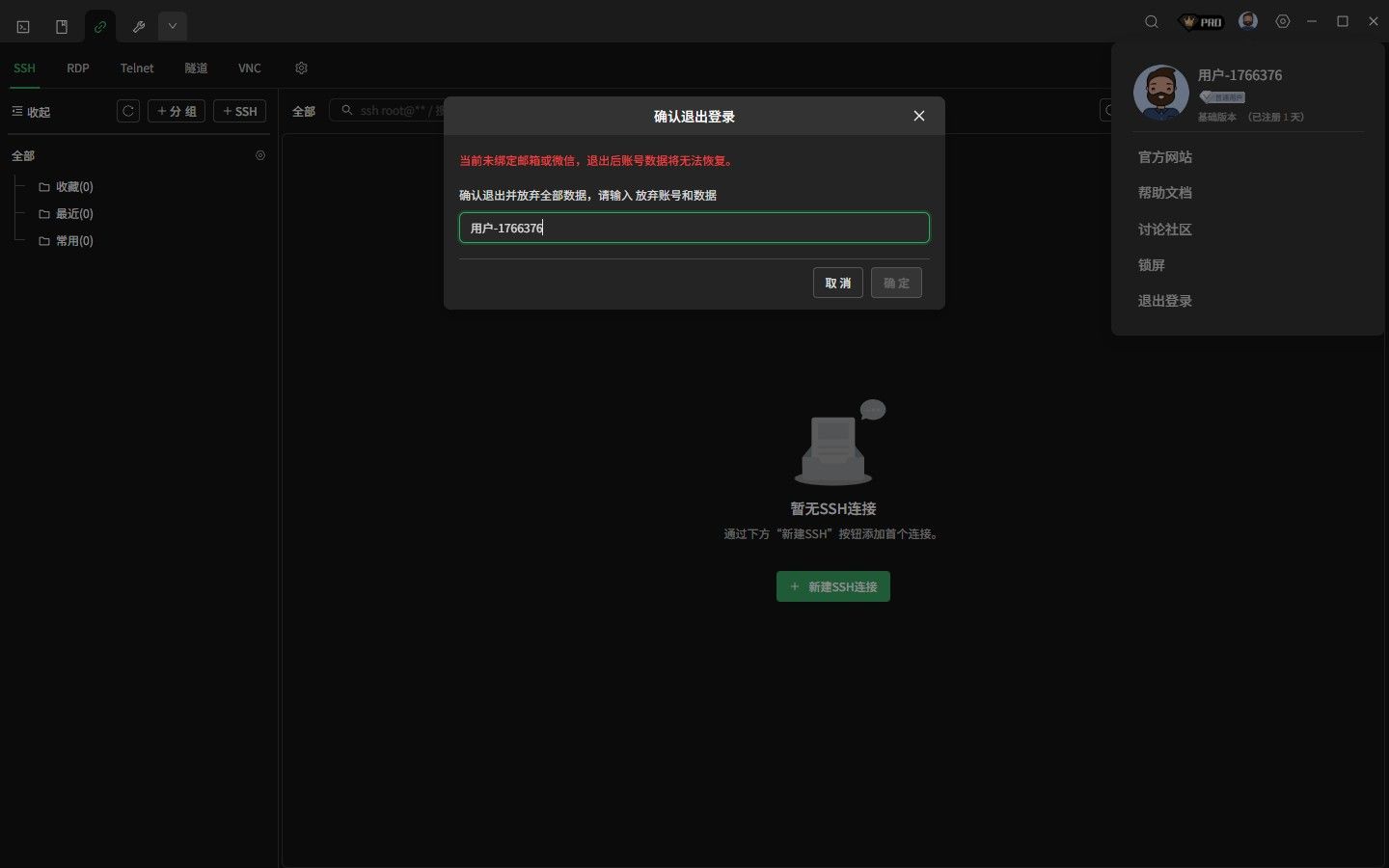Click the 用户-1766376 name in profile panel
Viewport: 1389px width, 868px height.
coord(1240,75)
